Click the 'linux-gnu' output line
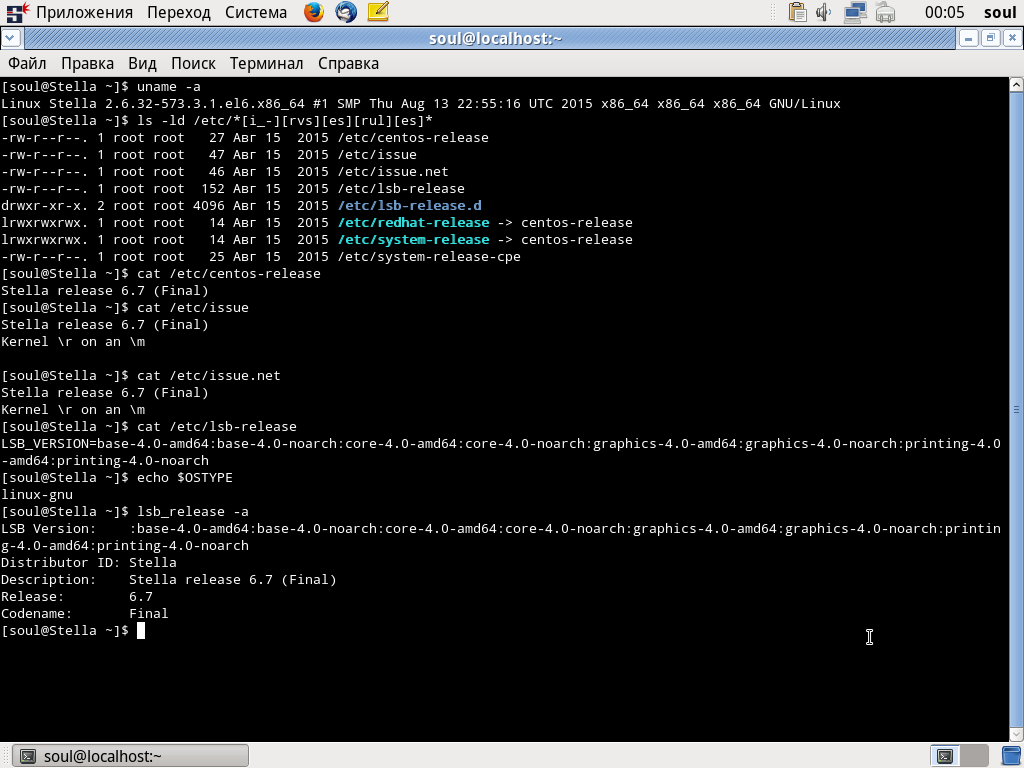 coord(37,494)
